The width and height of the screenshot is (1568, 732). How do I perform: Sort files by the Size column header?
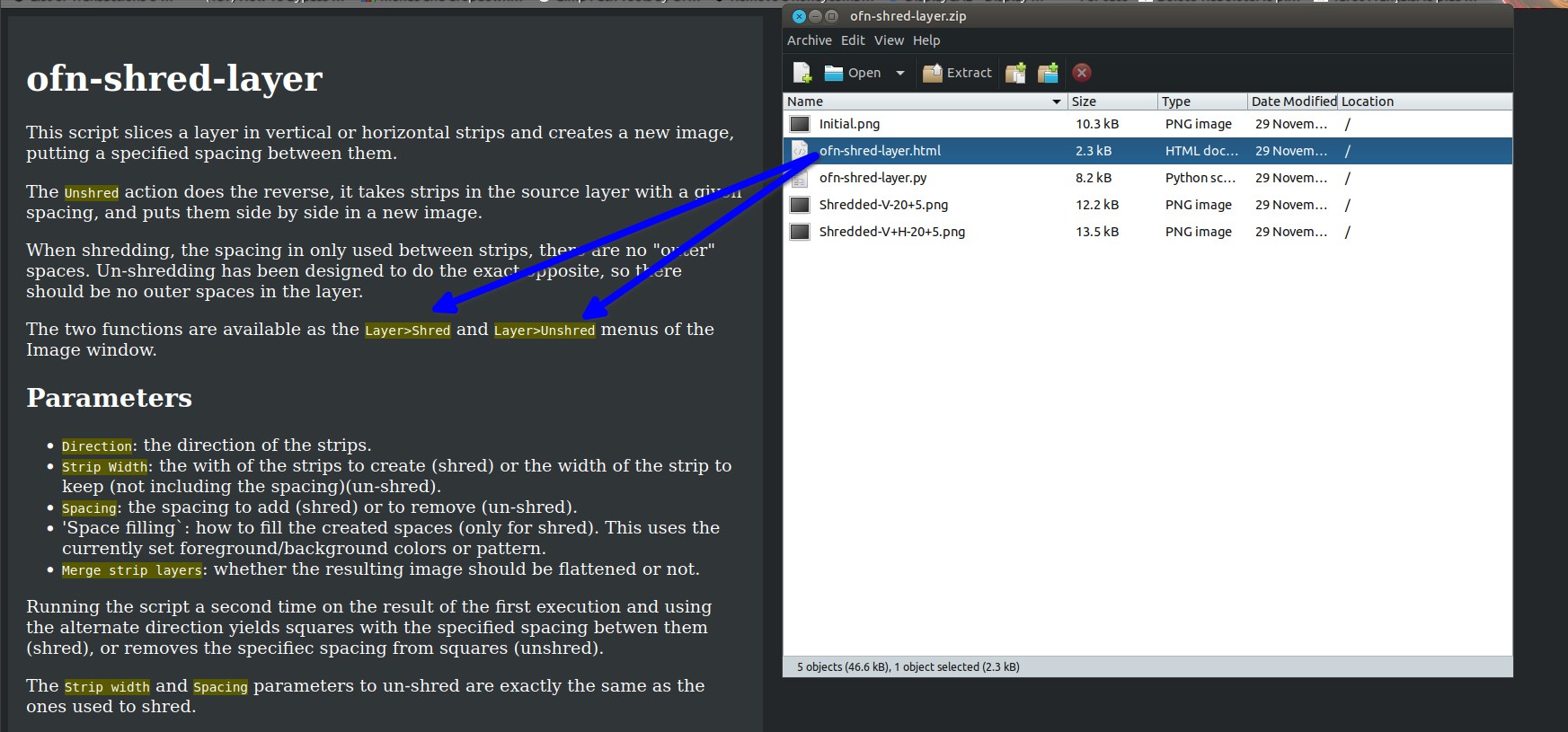1112,101
